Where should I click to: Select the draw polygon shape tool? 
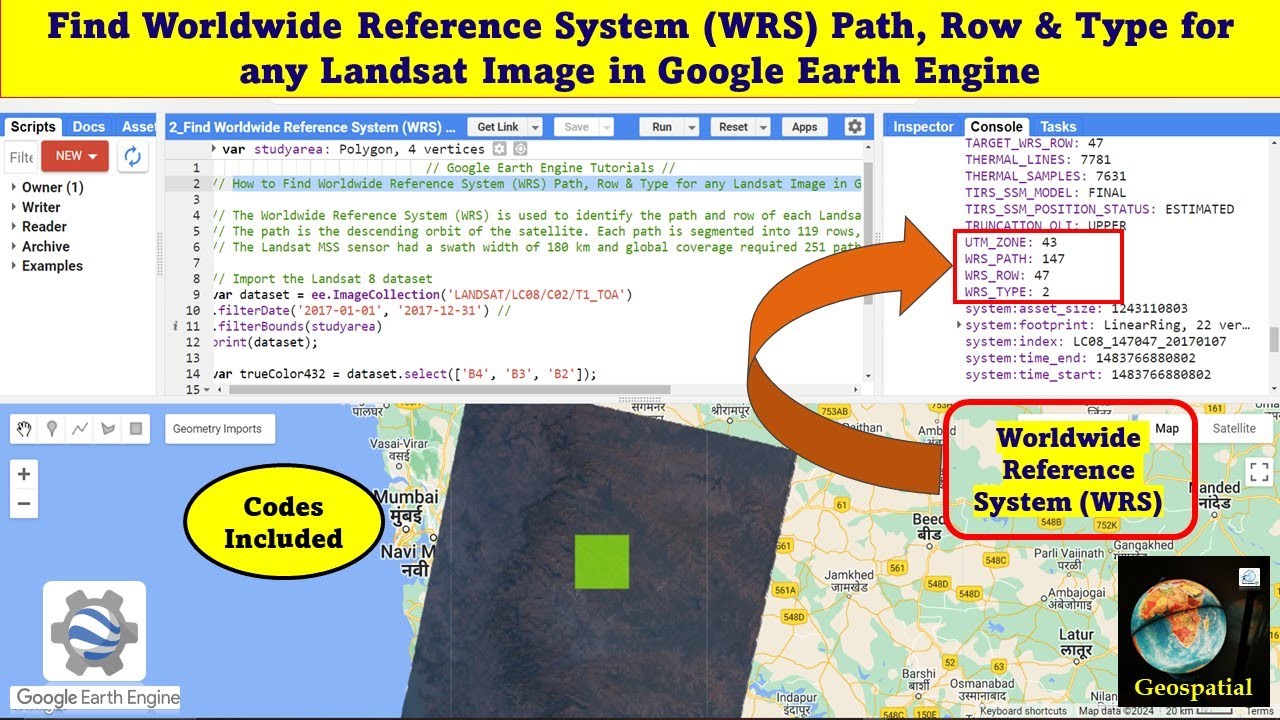pyautogui.click(x=108, y=429)
